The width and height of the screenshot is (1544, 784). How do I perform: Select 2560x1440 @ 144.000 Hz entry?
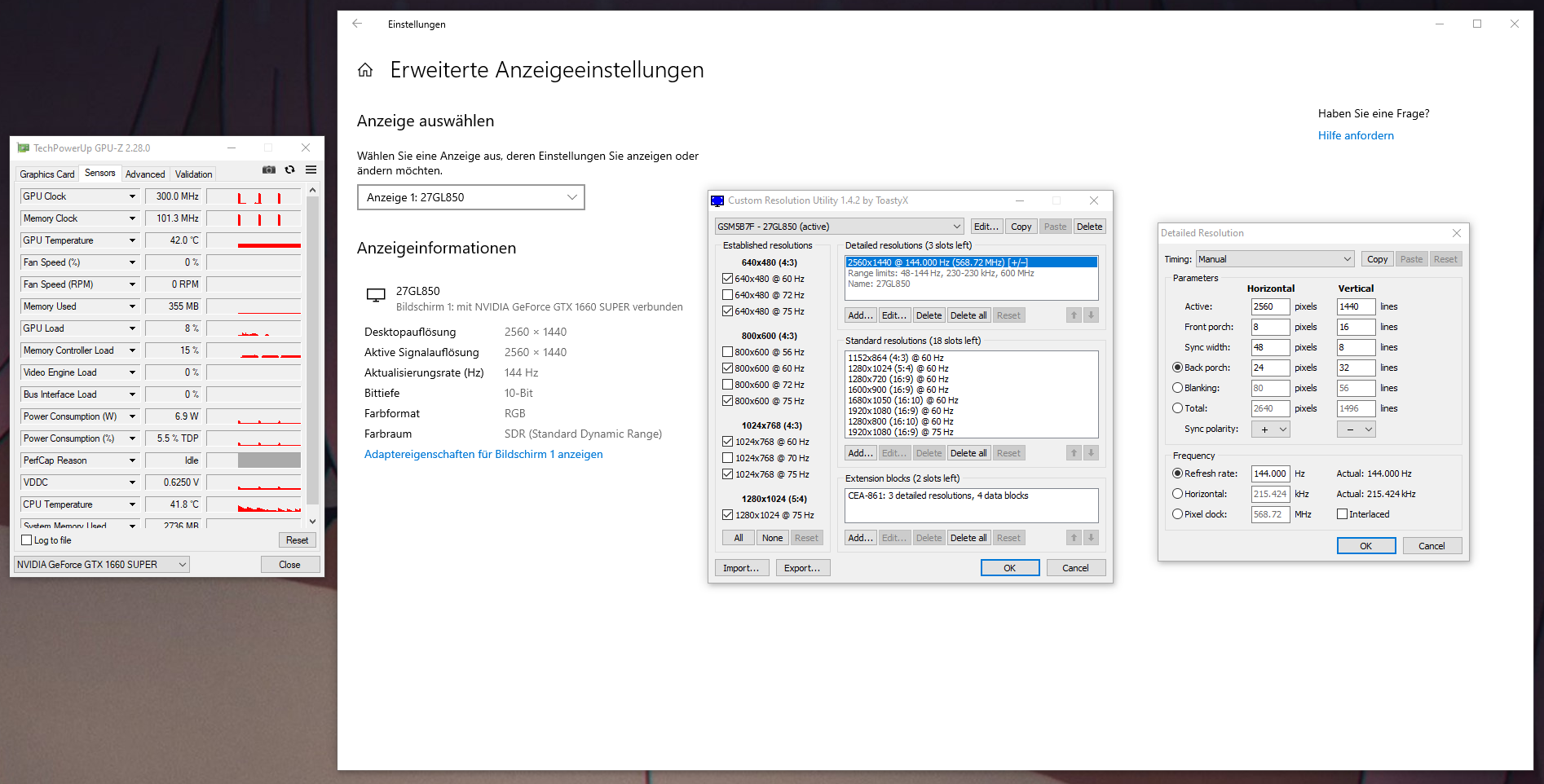[972, 262]
